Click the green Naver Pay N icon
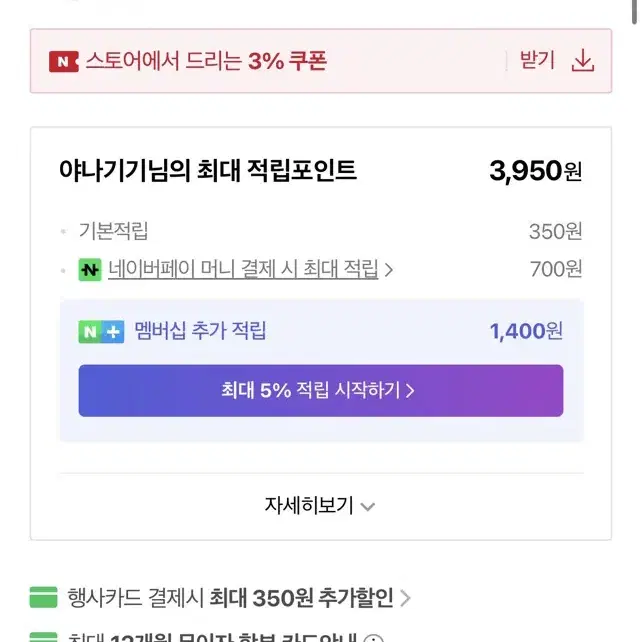The image size is (642, 642). click(90, 270)
